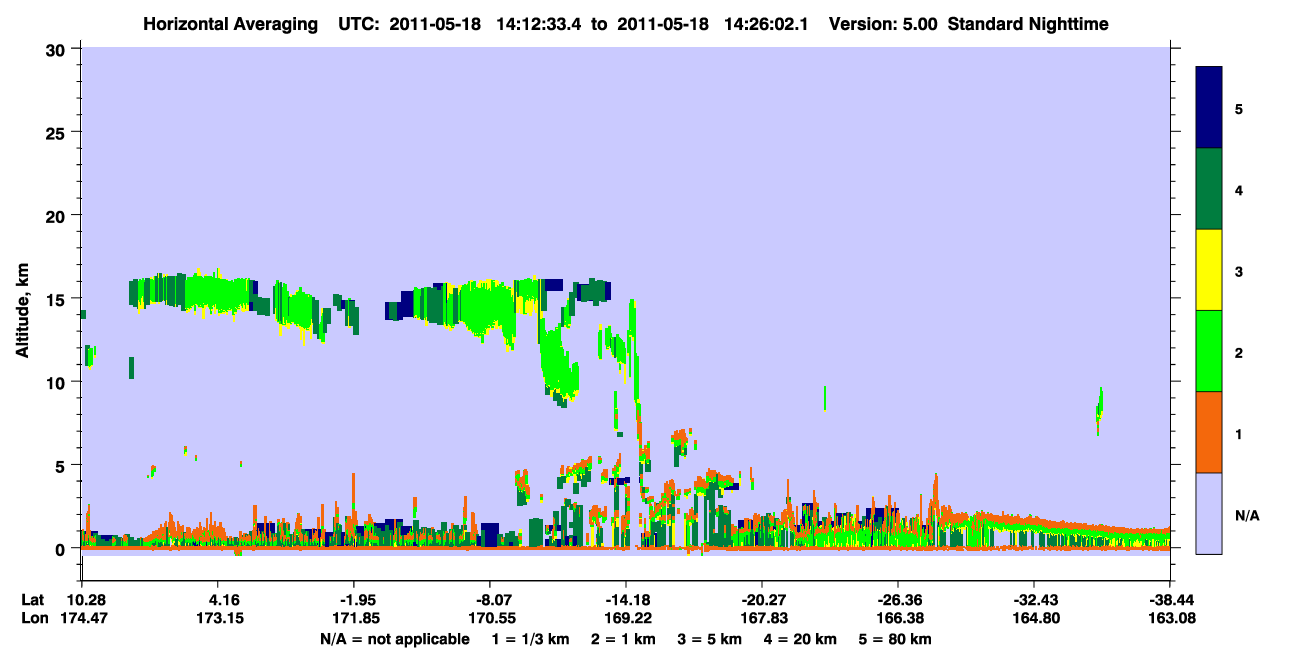1300x667 pixels.
Task: Click legend text '2 = 1 km'
Action: click(623, 639)
